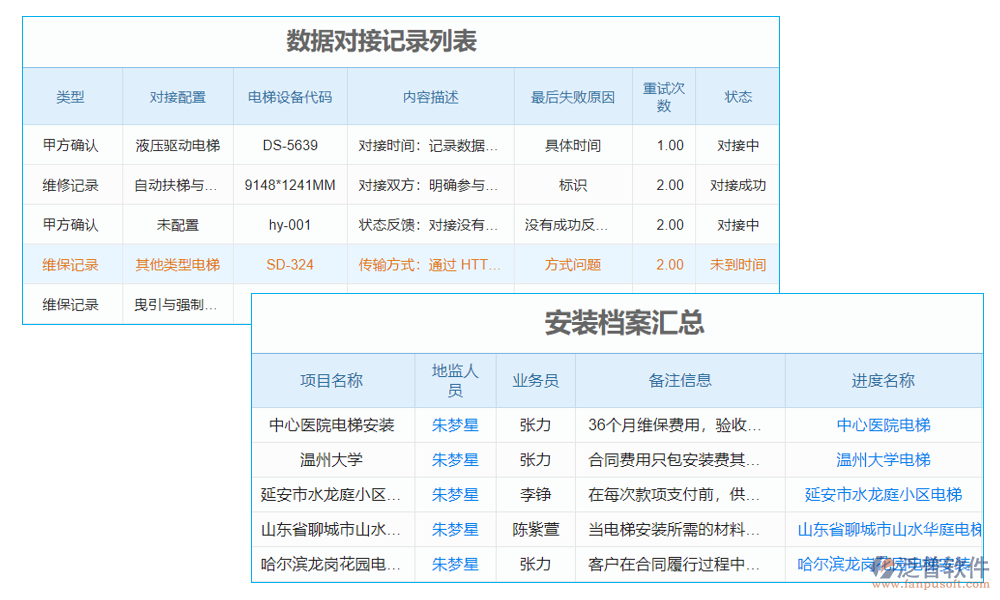Click the 重试次数 column header
The image size is (1000, 600).
[664, 96]
